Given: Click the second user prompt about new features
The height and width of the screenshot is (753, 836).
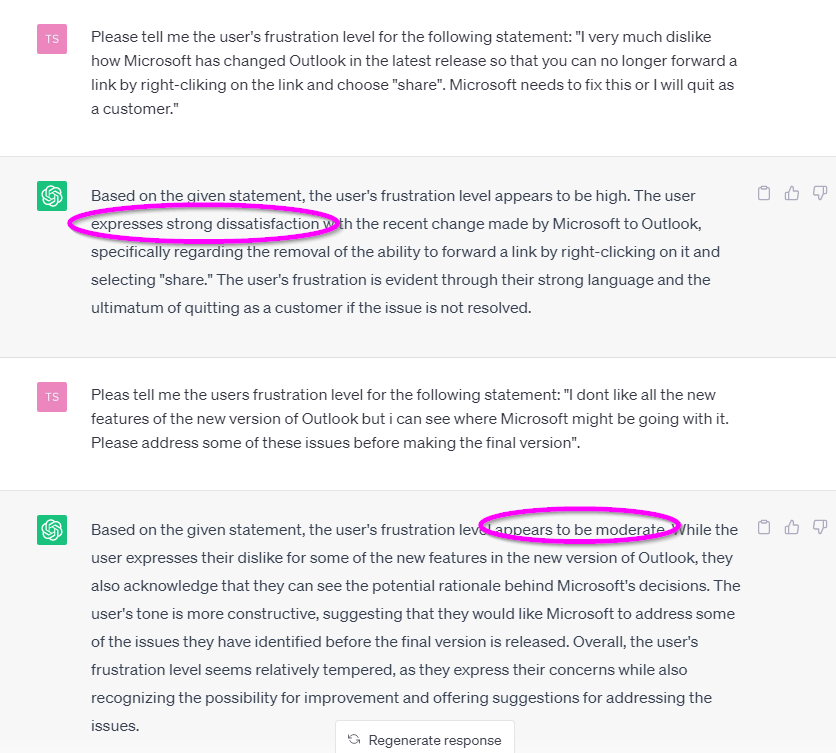Looking at the screenshot, I should tap(409, 419).
